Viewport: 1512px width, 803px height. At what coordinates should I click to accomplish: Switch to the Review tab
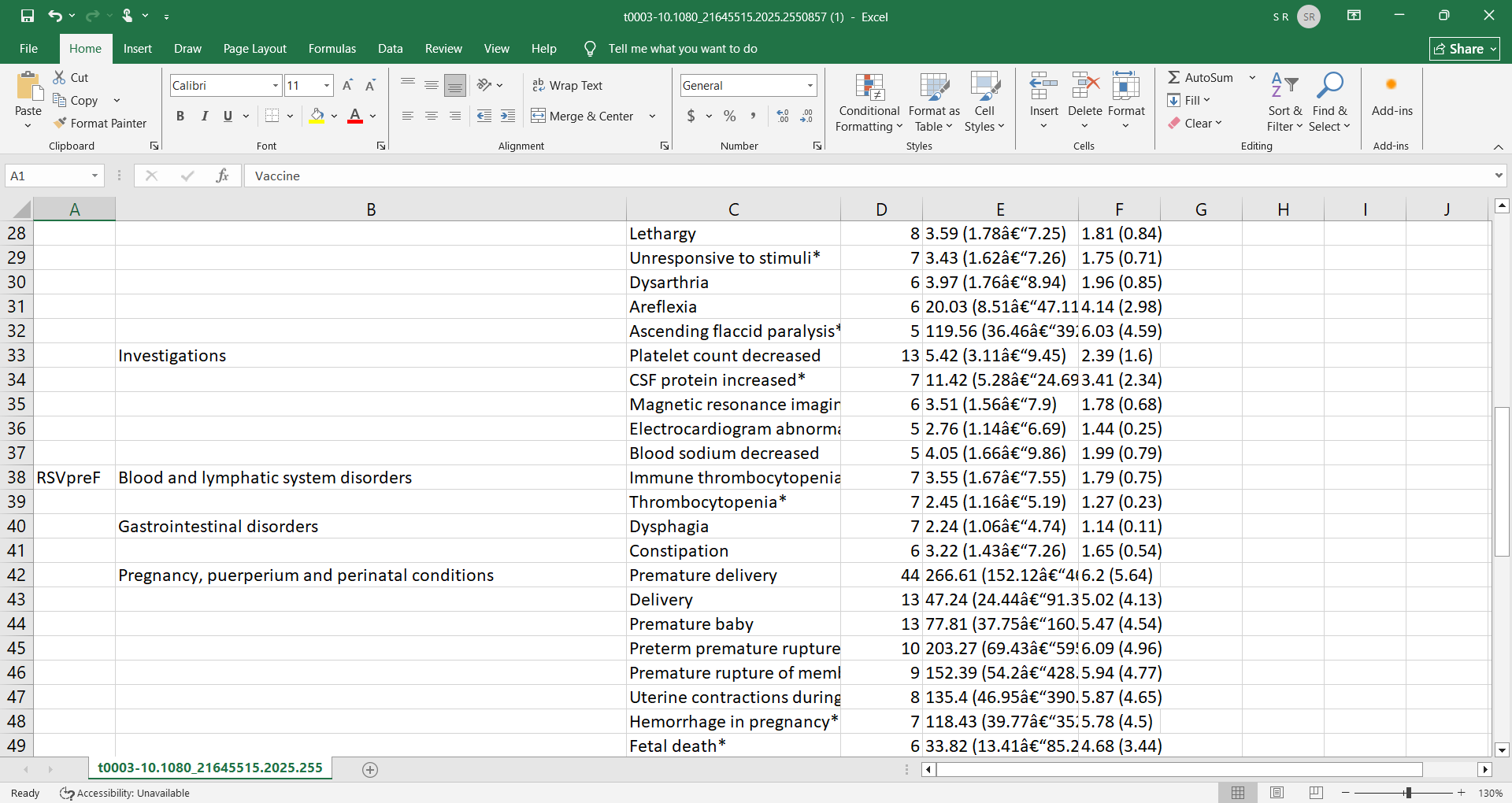[x=443, y=49]
